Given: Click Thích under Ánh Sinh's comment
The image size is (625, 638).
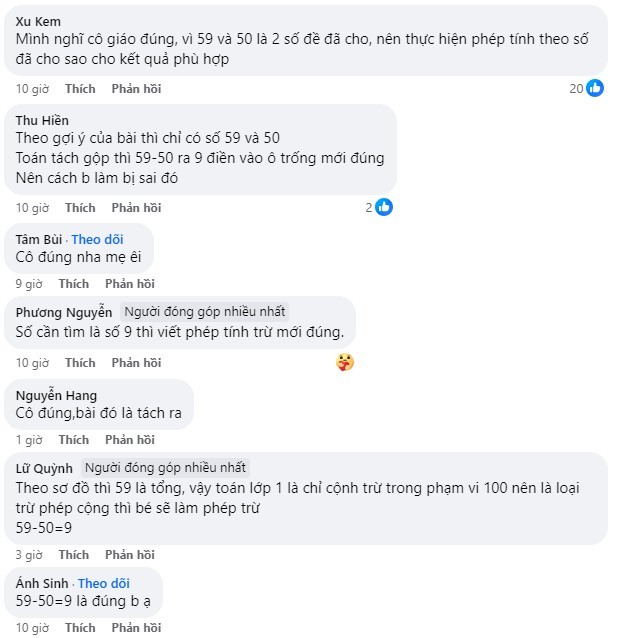Looking at the screenshot, I should (80, 628).
